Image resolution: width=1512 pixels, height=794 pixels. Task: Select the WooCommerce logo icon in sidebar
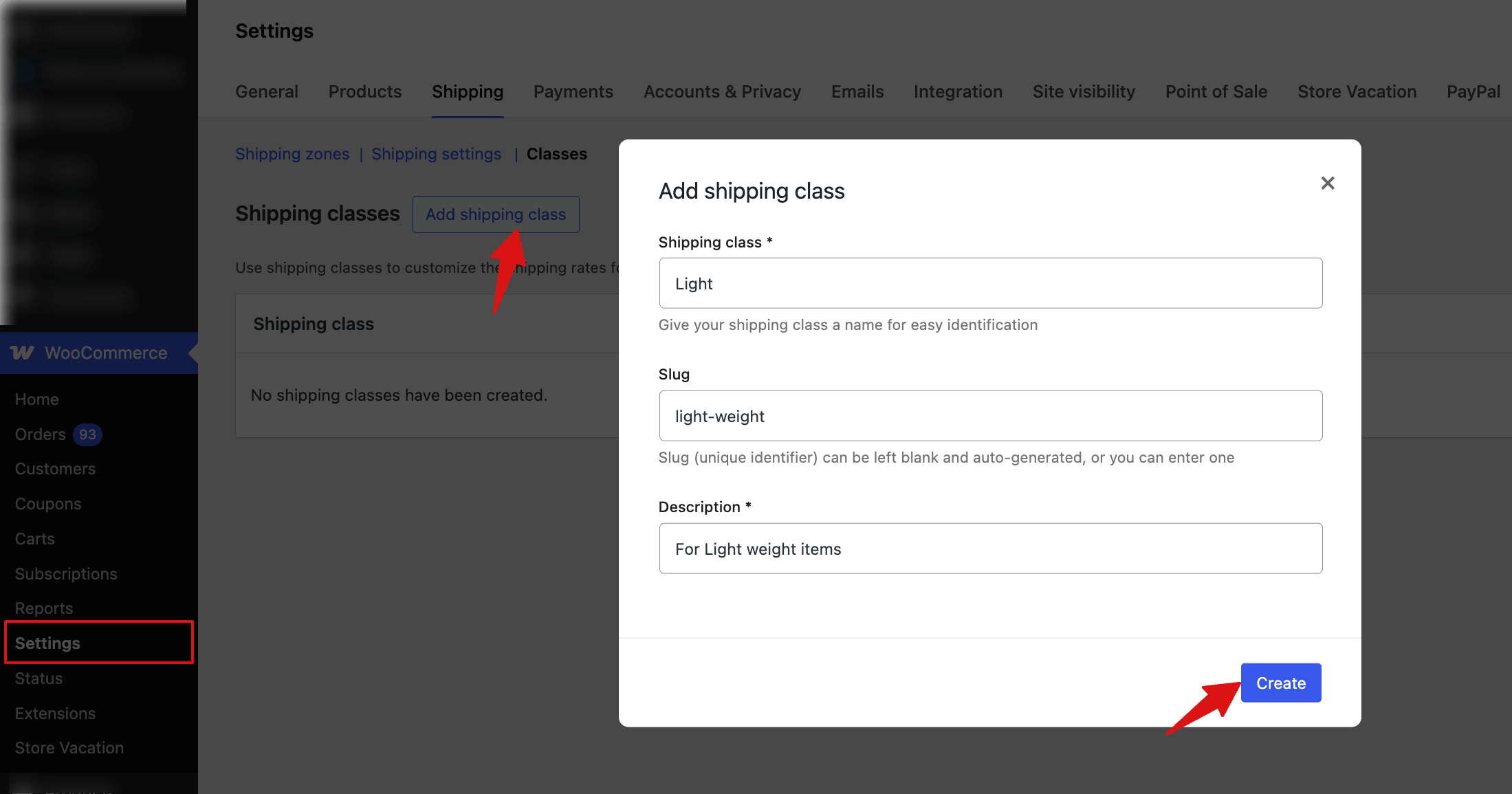click(23, 353)
